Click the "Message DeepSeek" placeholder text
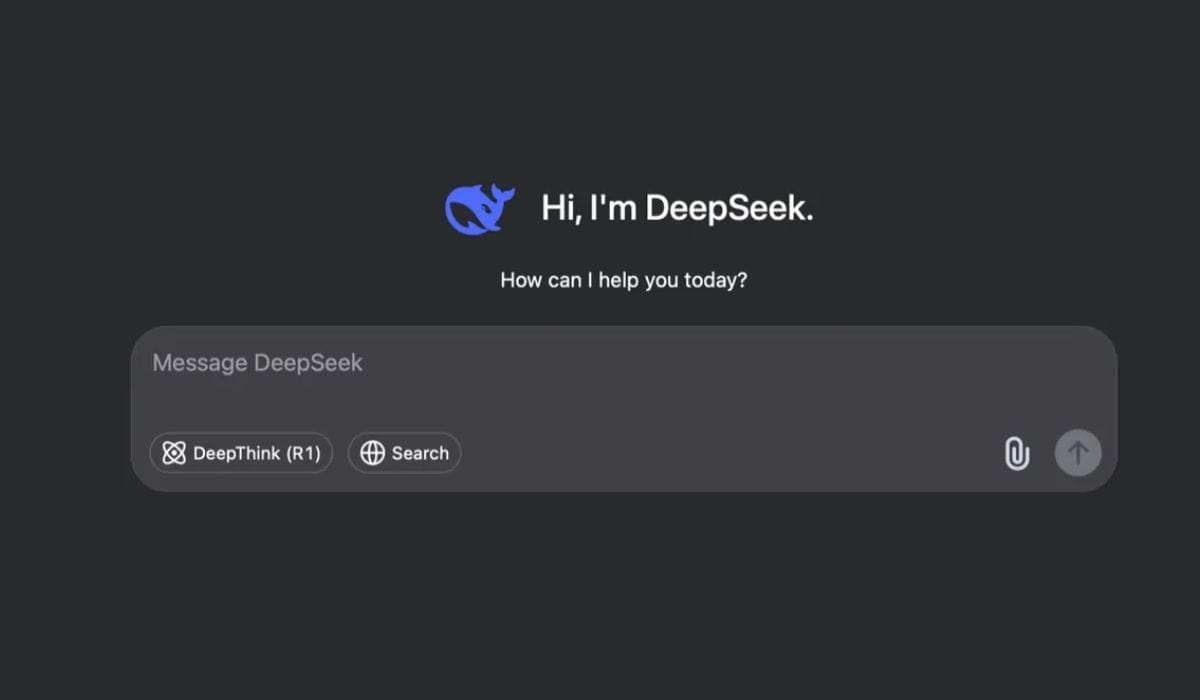This screenshot has height=700, width=1200. click(257, 362)
